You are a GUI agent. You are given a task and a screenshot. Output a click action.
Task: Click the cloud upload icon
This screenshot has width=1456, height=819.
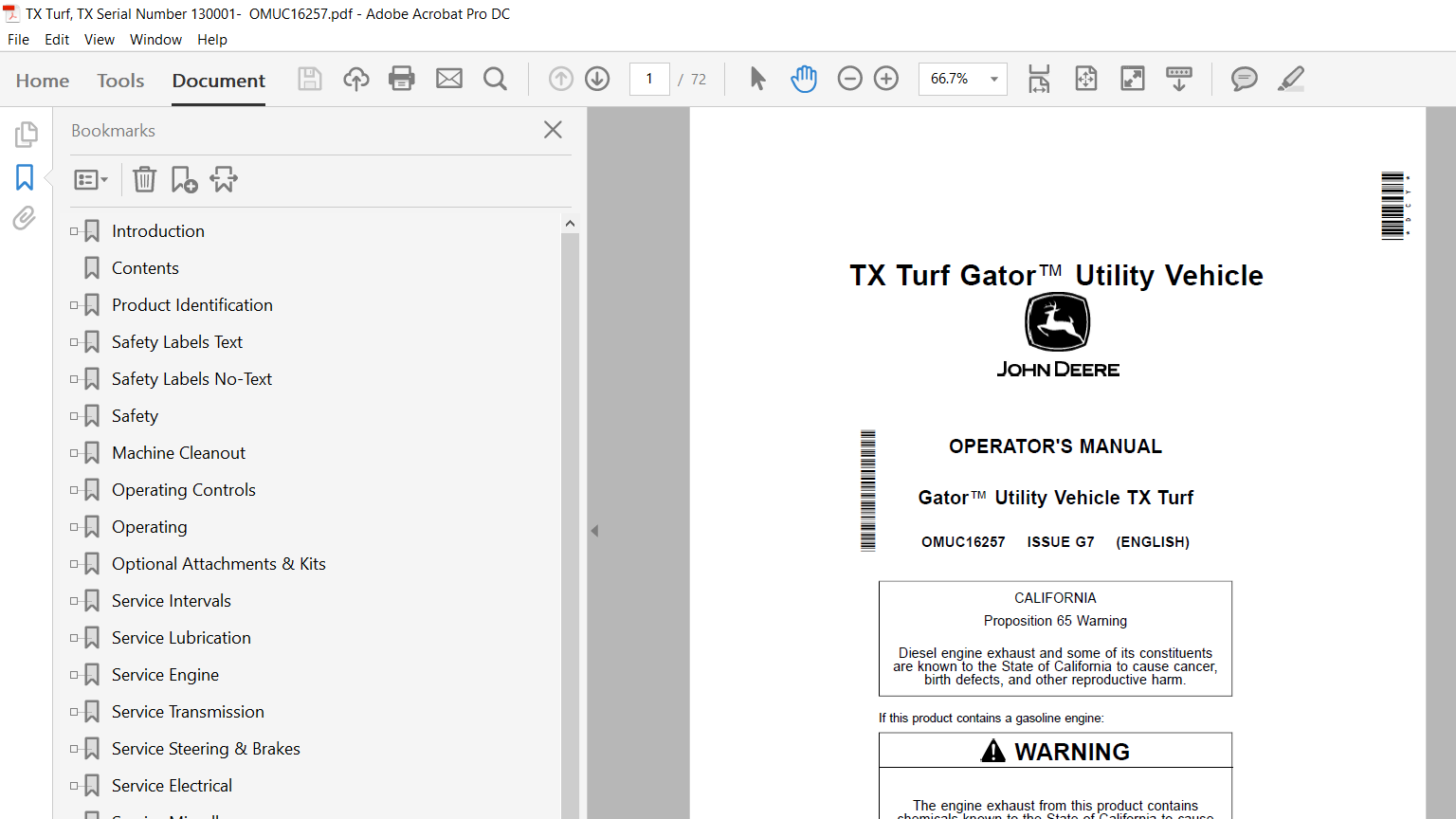(356, 79)
